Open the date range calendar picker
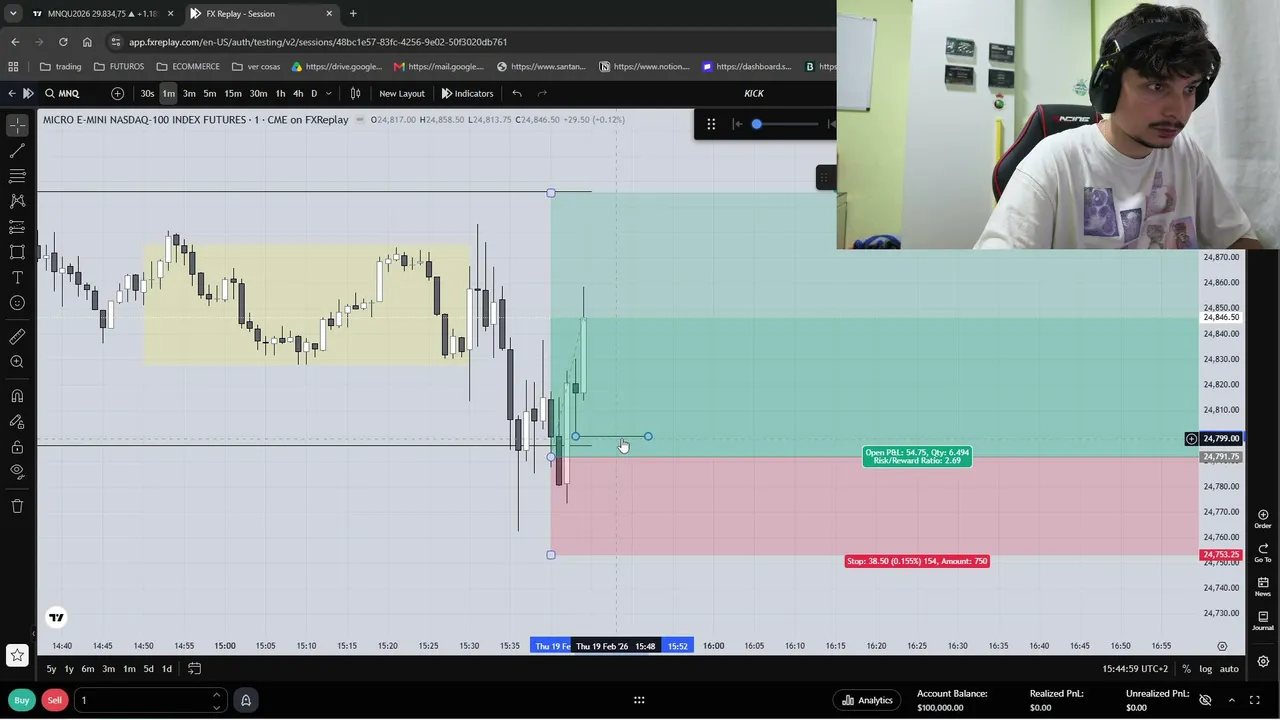 (194, 669)
